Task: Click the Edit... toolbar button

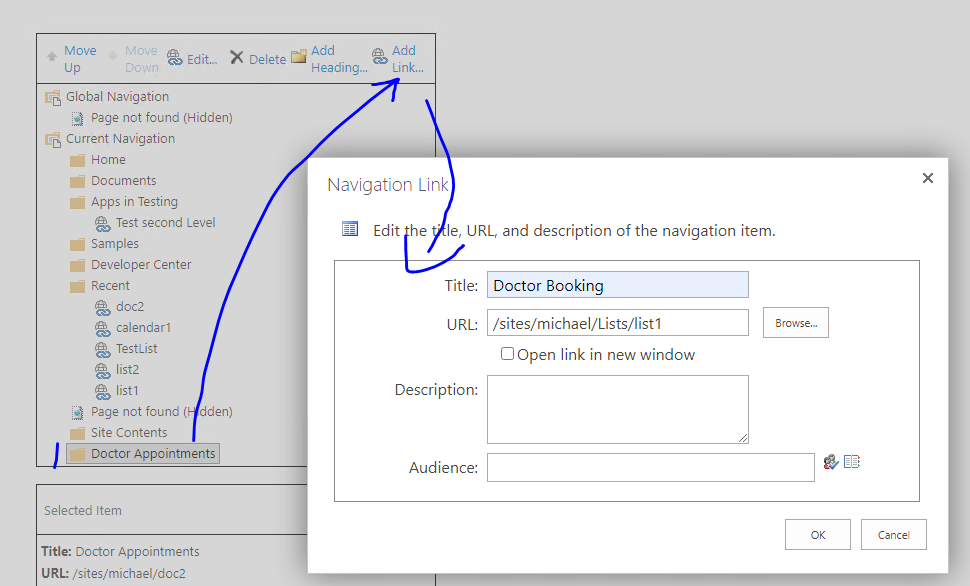Action: 192,59
